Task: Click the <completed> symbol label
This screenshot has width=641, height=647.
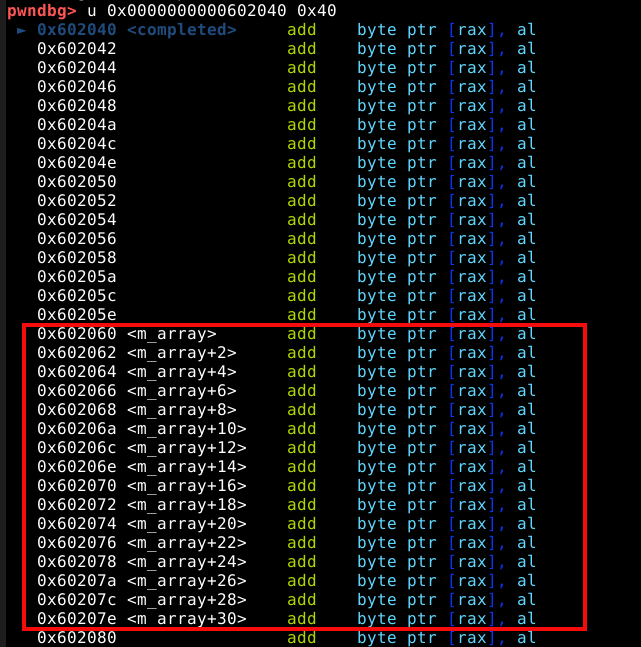Action: click(x=182, y=30)
